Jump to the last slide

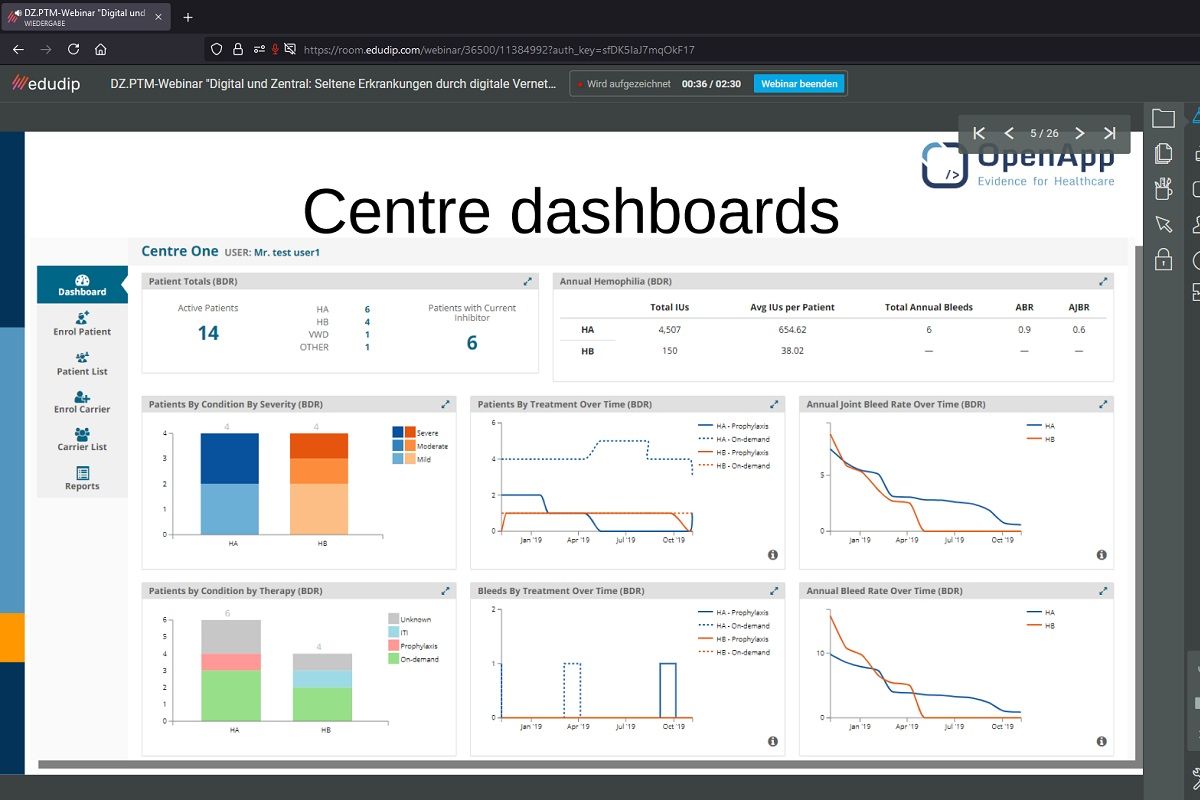tap(1109, 133)
